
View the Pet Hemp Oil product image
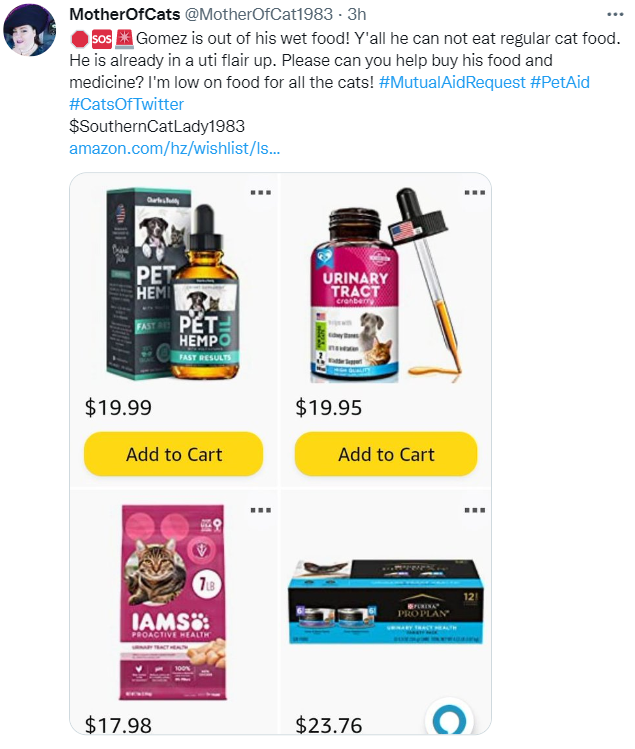[x=173, y=284]
